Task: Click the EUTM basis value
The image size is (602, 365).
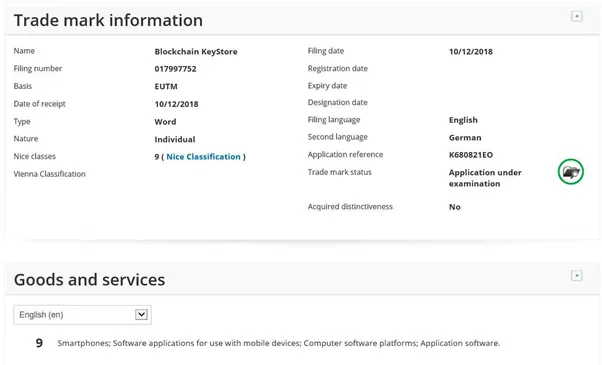Action: coord(166,86)
